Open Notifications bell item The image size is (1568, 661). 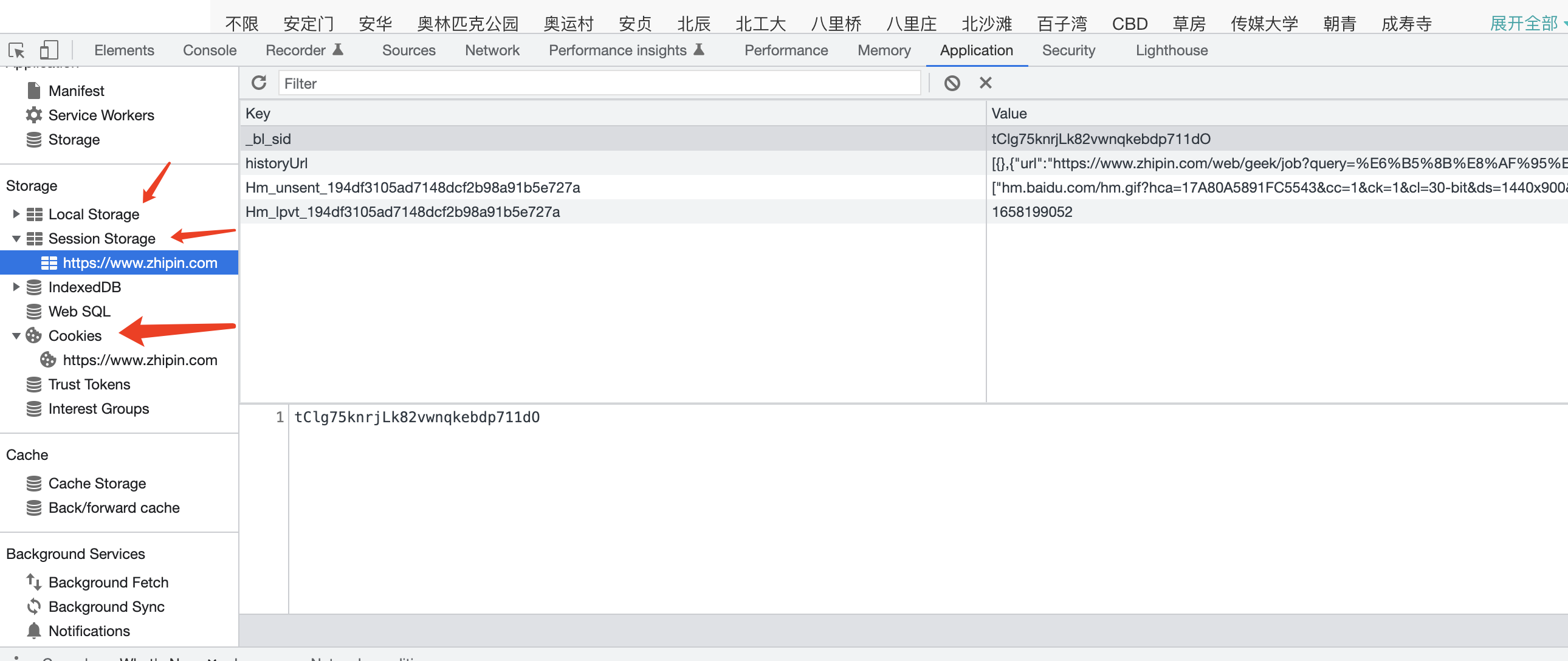(89, 631)
